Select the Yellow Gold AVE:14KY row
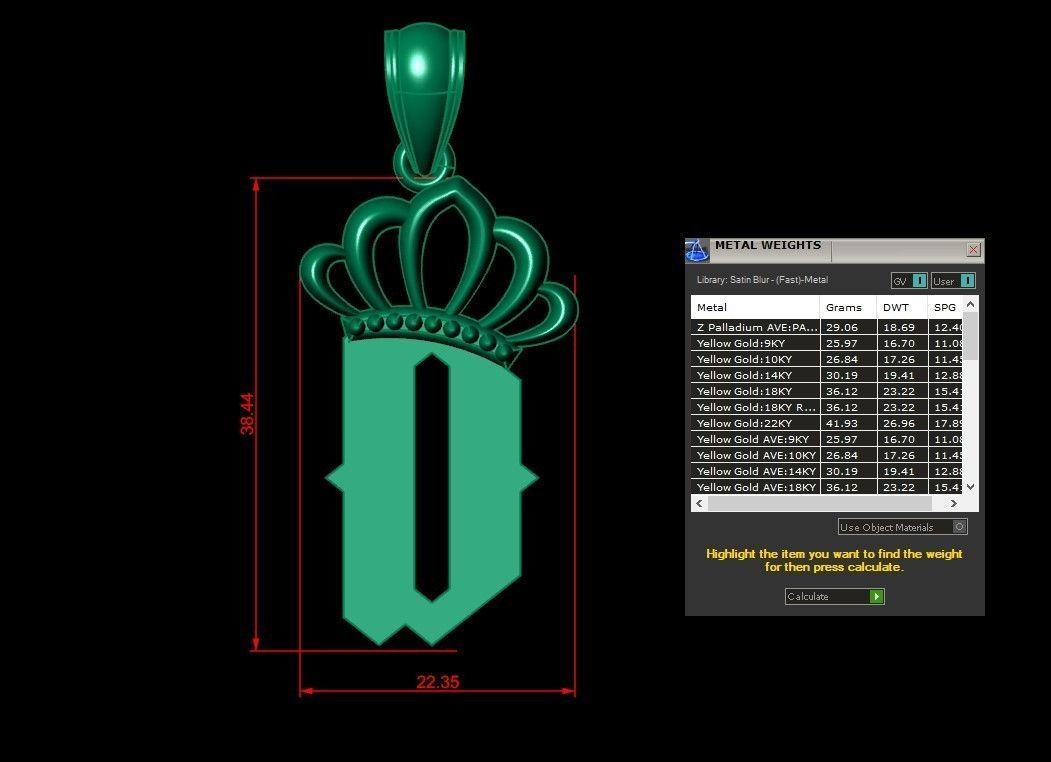 [828, 471]
